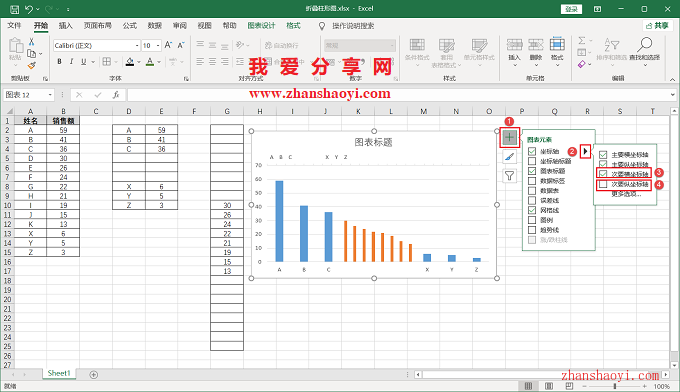
Task: Switch to the 图表设计 tab
Action: [261, 26]
